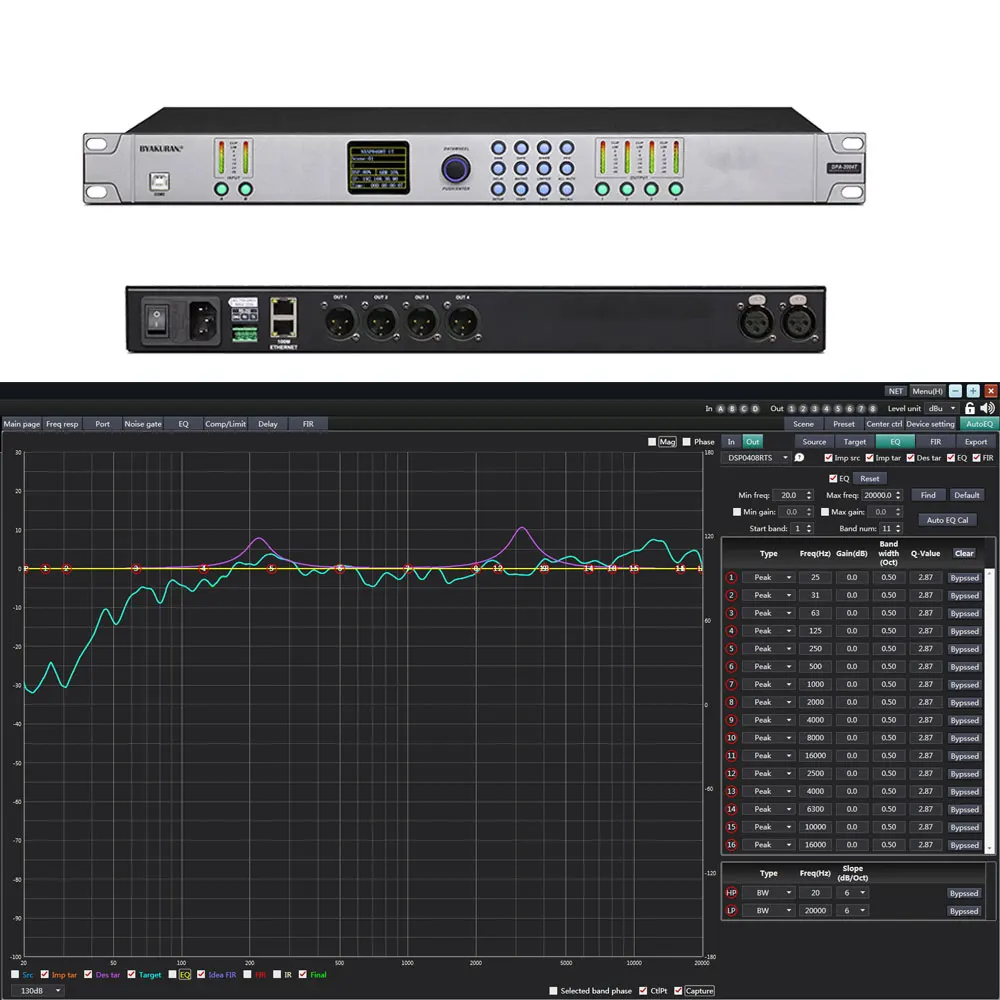Open the Level unit dBu dropdown
The height and width of the screenshot is (1000, 1000).
pyautogui.click(x=943, y=409)
